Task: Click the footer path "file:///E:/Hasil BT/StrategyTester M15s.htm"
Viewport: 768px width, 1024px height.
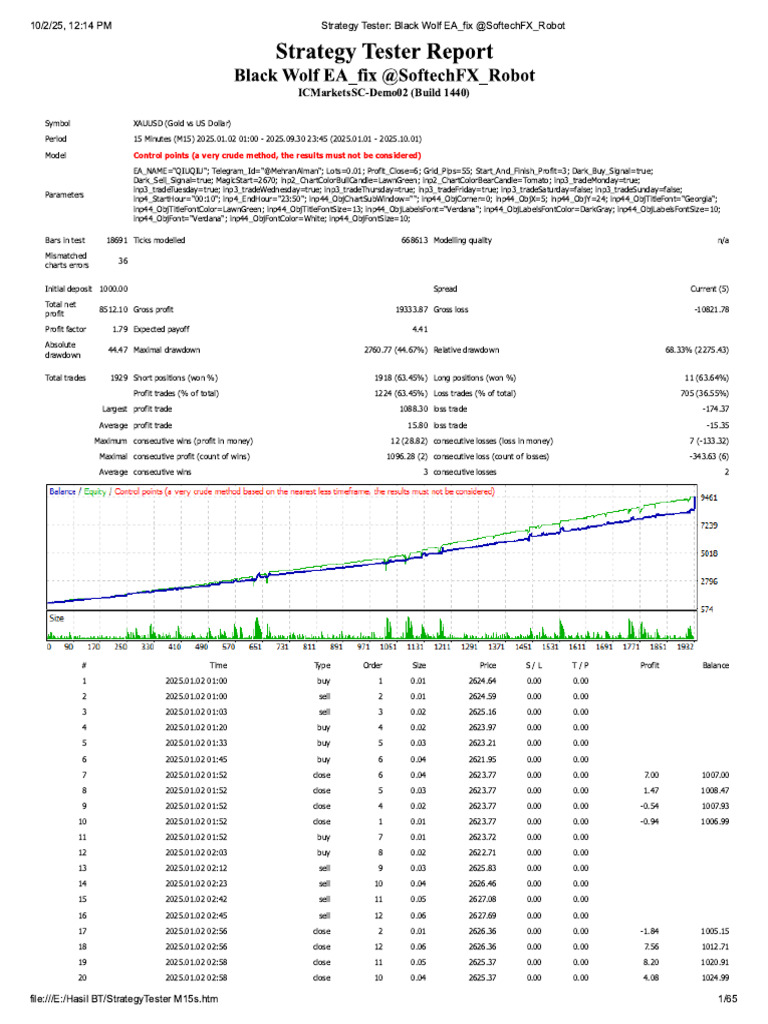Action: 124,999
